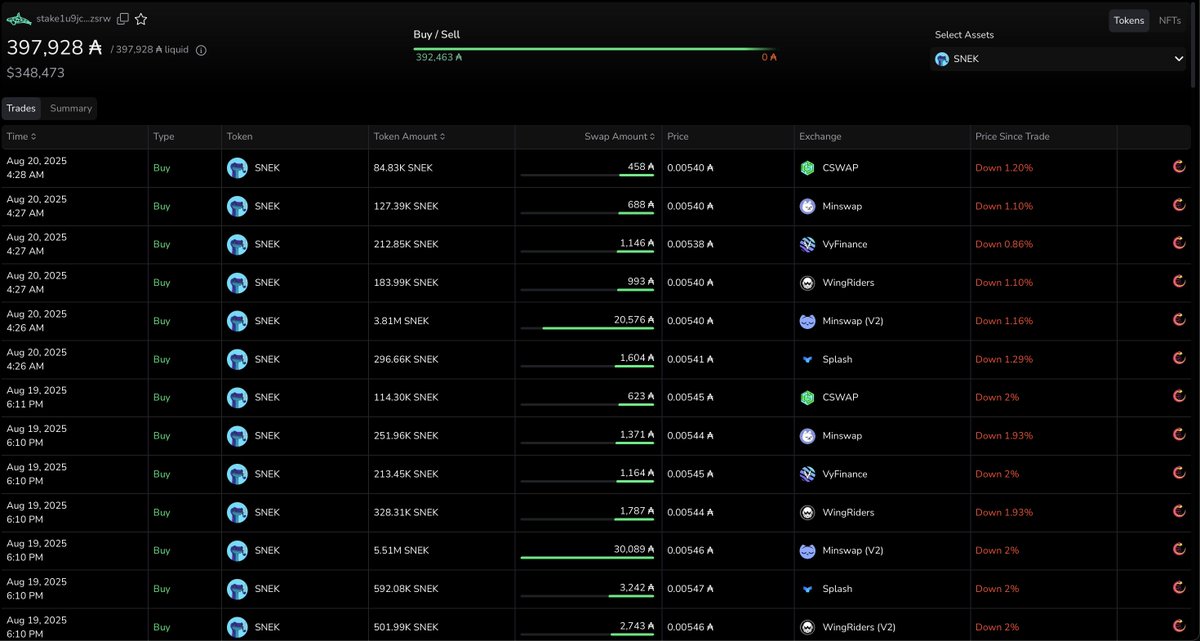
Task: Click 'Down 1.20%' price change text
Action: (x=1004, y=168)
